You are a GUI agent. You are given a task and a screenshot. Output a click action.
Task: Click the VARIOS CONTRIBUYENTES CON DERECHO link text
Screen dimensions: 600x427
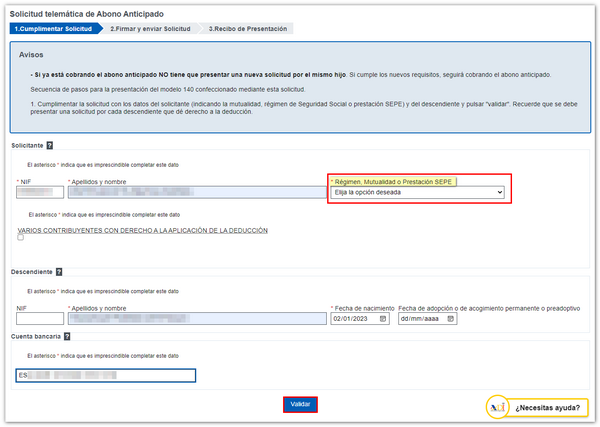click(143, 230)
